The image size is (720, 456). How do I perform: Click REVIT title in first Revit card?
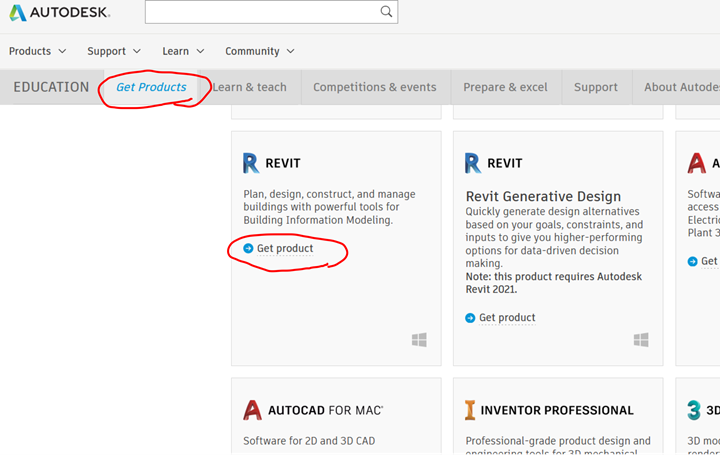(283, 163)
